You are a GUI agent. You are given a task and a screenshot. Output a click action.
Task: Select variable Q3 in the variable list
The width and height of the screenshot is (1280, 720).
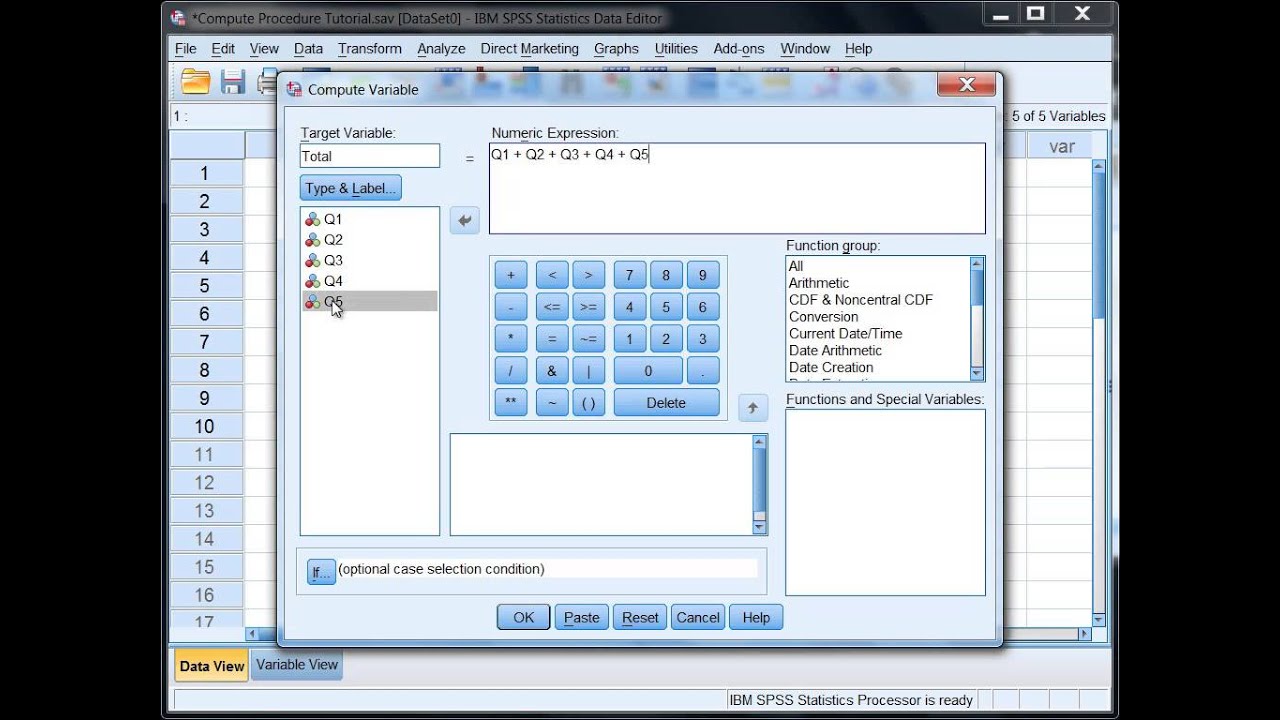click(x=369, y=260)
